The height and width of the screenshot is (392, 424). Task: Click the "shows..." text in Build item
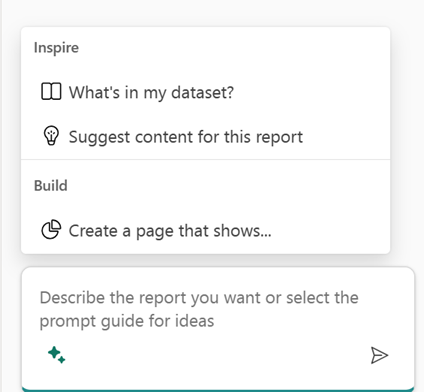[242, 230]
